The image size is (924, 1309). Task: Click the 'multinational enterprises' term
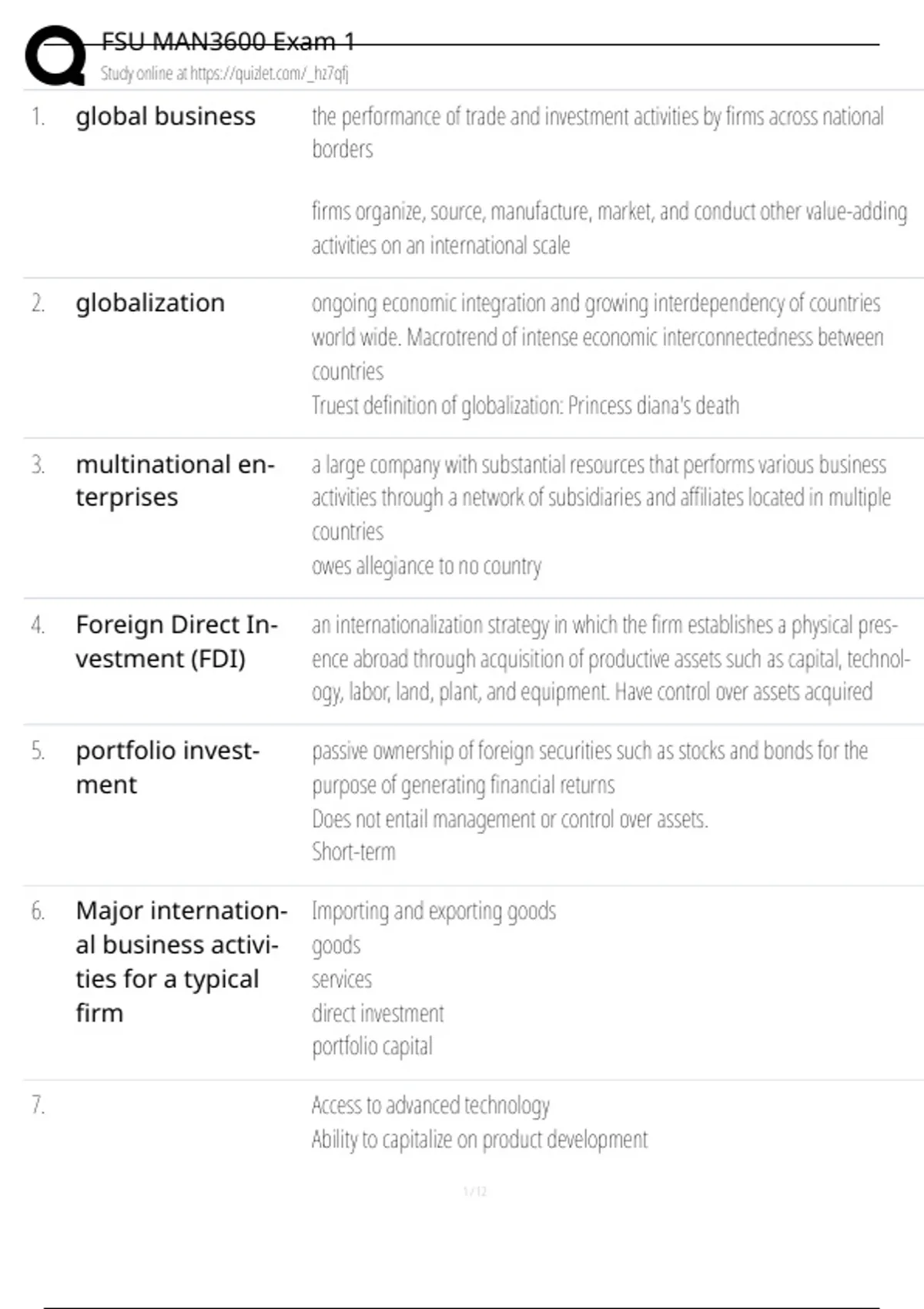[175, 480]
